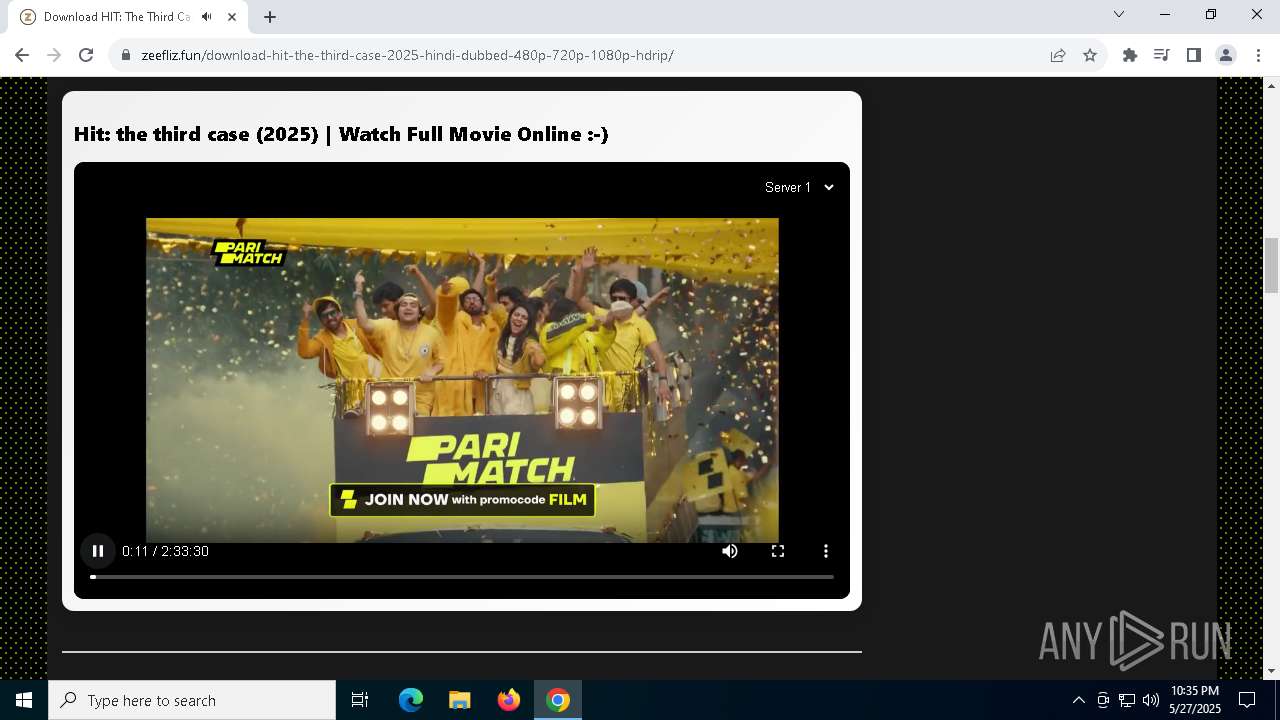This screenshot has width=1280, height=720.
Task: Pause the video playback
Action: pyautogui.click(x=98, y=551)
